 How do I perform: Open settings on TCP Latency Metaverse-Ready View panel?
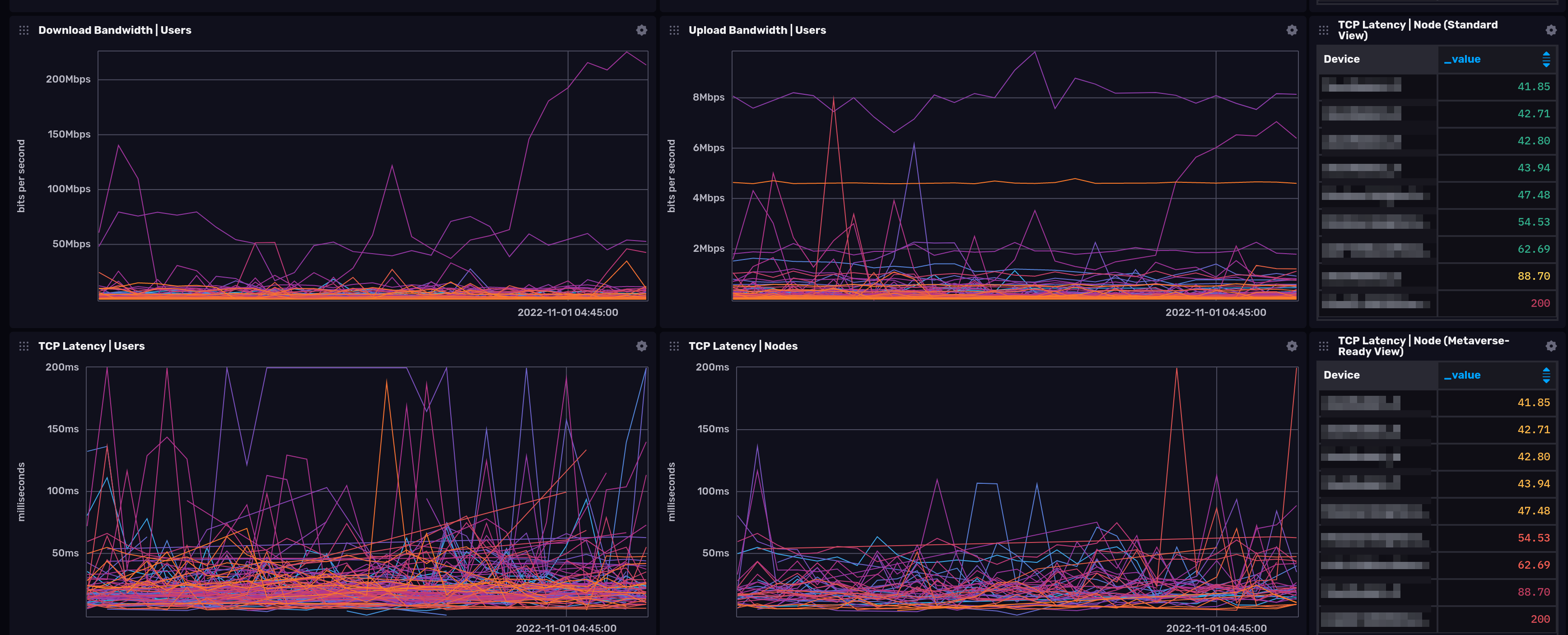coord(1552,345)
